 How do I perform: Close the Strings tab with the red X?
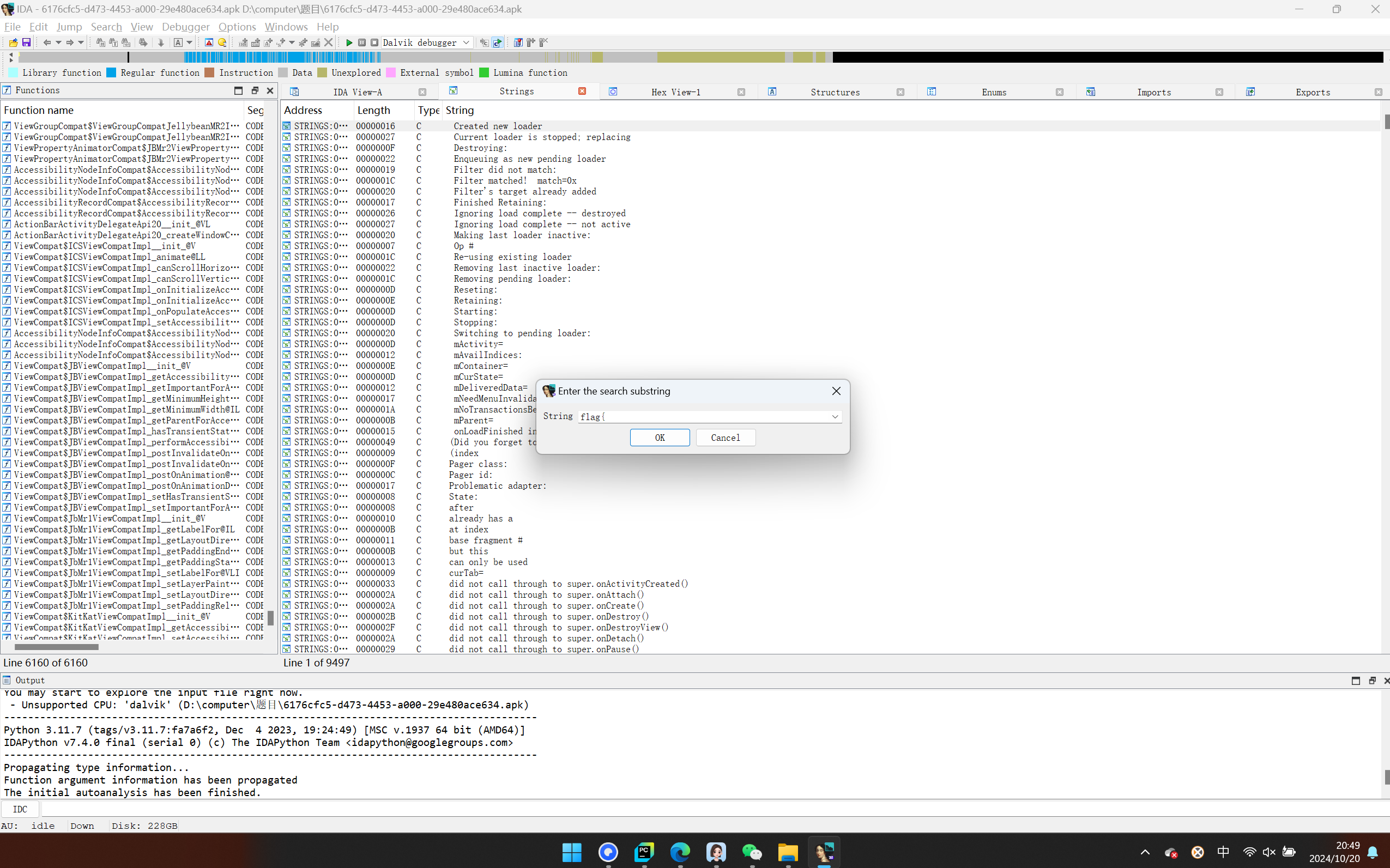pos(582,92)
